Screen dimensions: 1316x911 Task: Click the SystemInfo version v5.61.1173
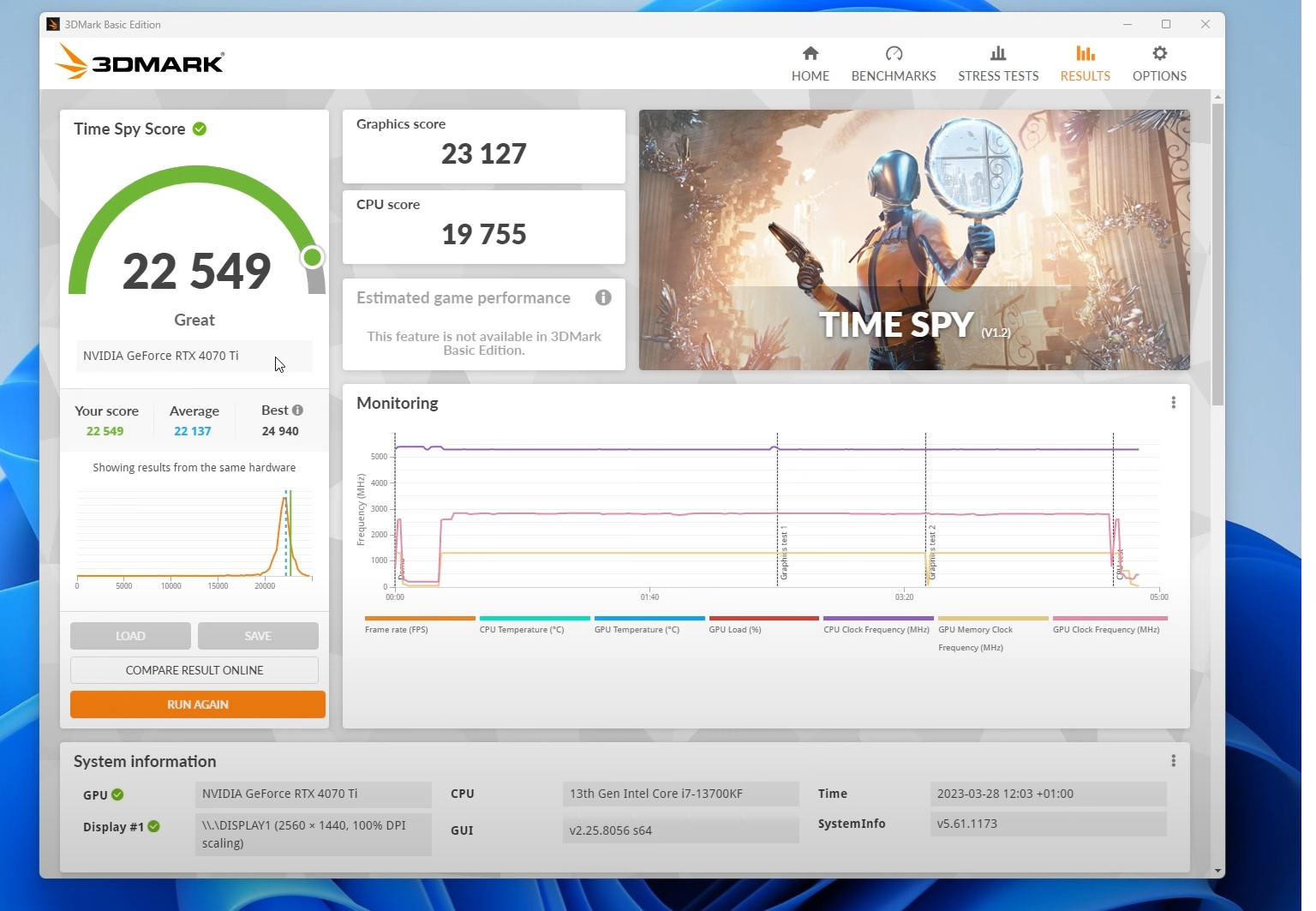pyautogui.click(x=1048, y=824)
